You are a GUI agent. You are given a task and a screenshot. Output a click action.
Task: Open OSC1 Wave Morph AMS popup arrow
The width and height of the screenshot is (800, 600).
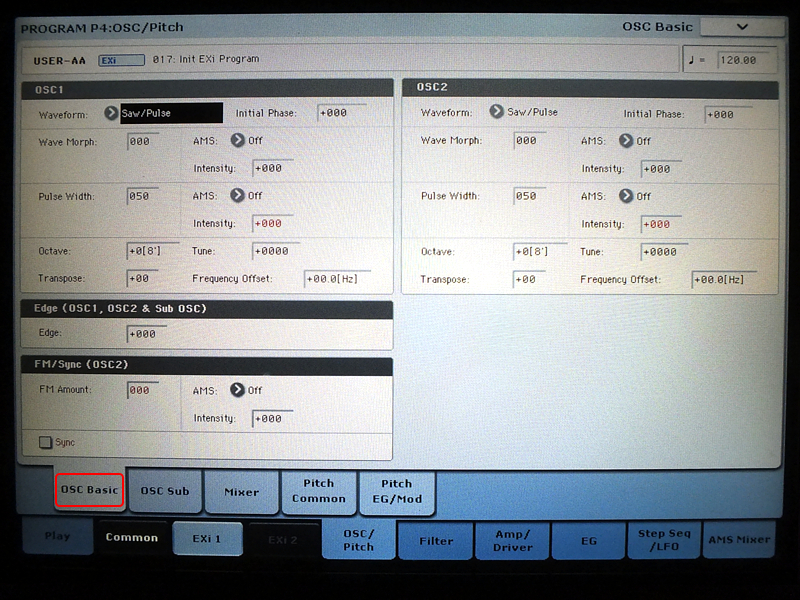237,140
